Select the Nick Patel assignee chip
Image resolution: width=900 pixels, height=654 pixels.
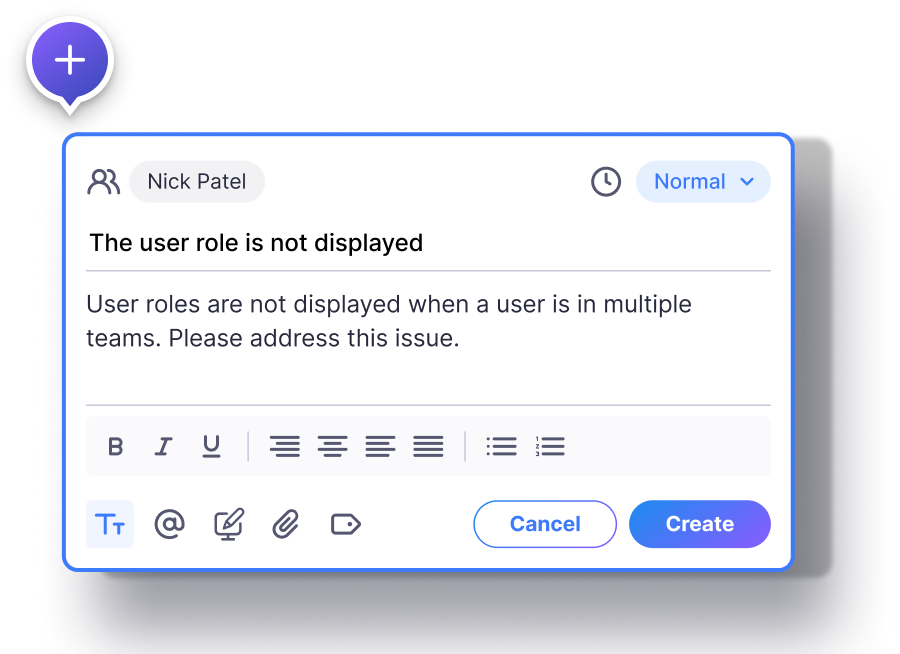(x=197, y=182)
